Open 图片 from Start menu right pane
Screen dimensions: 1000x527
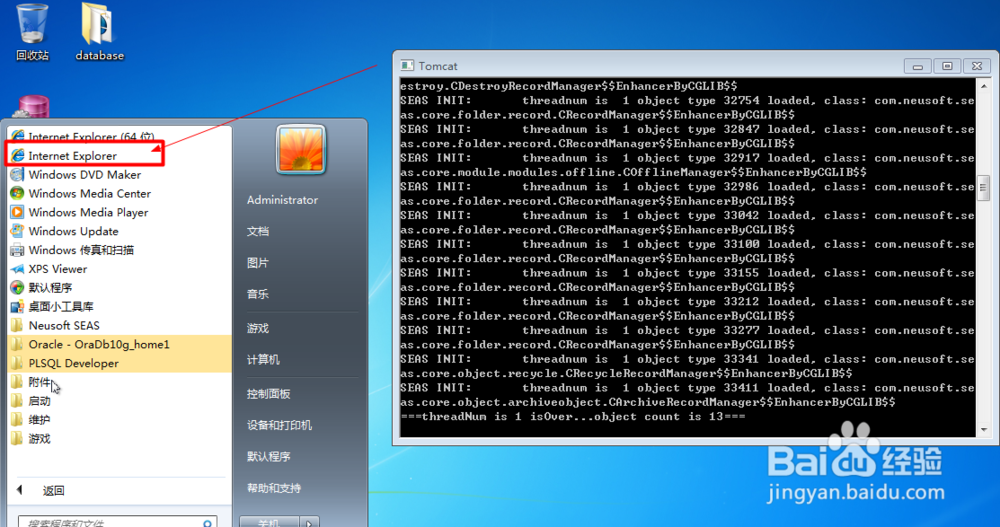(258, 262)
